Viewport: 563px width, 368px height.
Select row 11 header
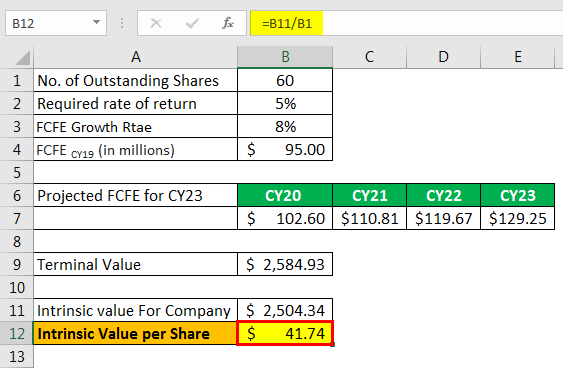[x=17, y=310]
